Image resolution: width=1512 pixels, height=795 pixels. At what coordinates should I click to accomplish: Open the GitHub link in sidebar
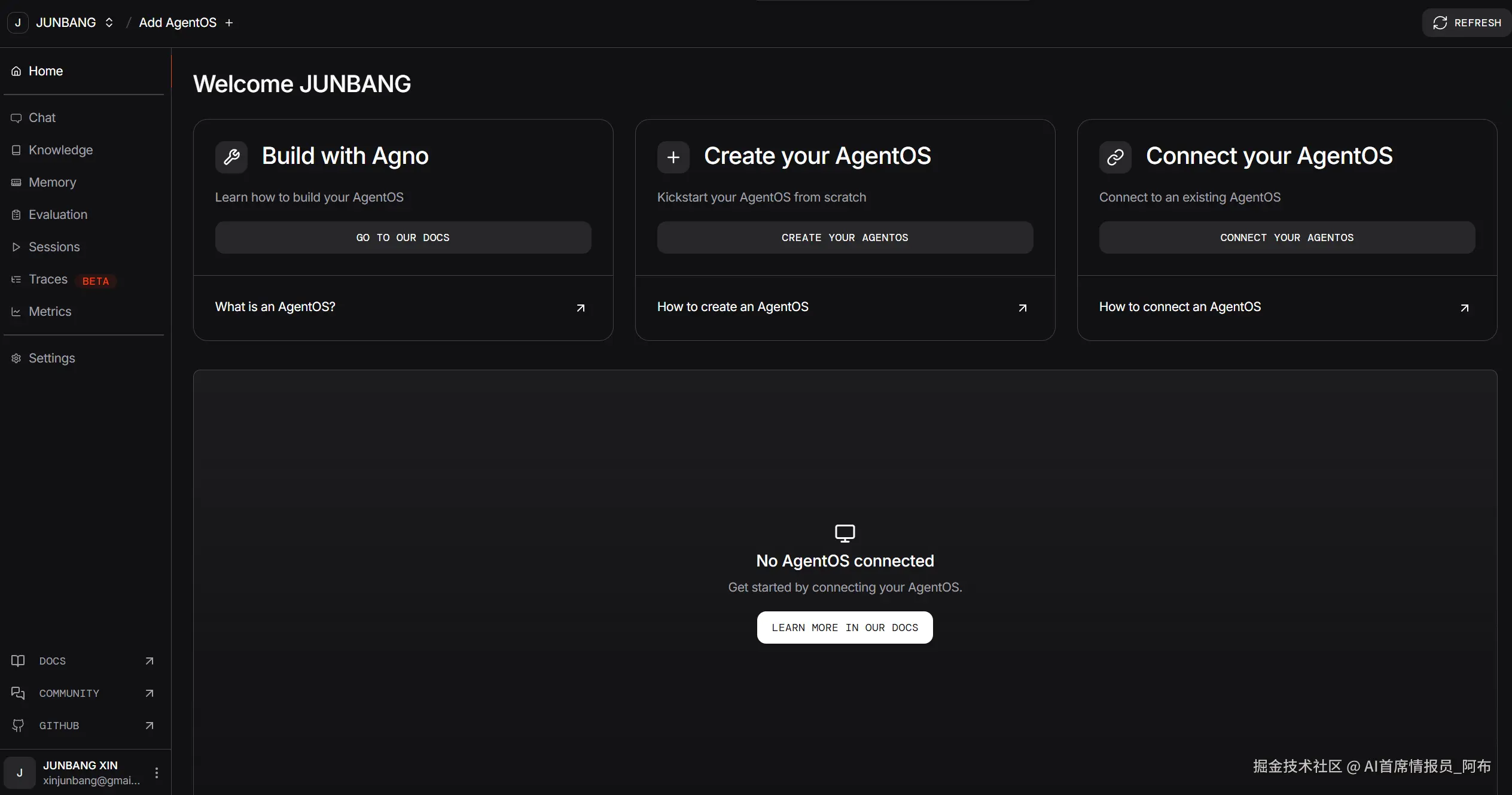tap(59, 726)
